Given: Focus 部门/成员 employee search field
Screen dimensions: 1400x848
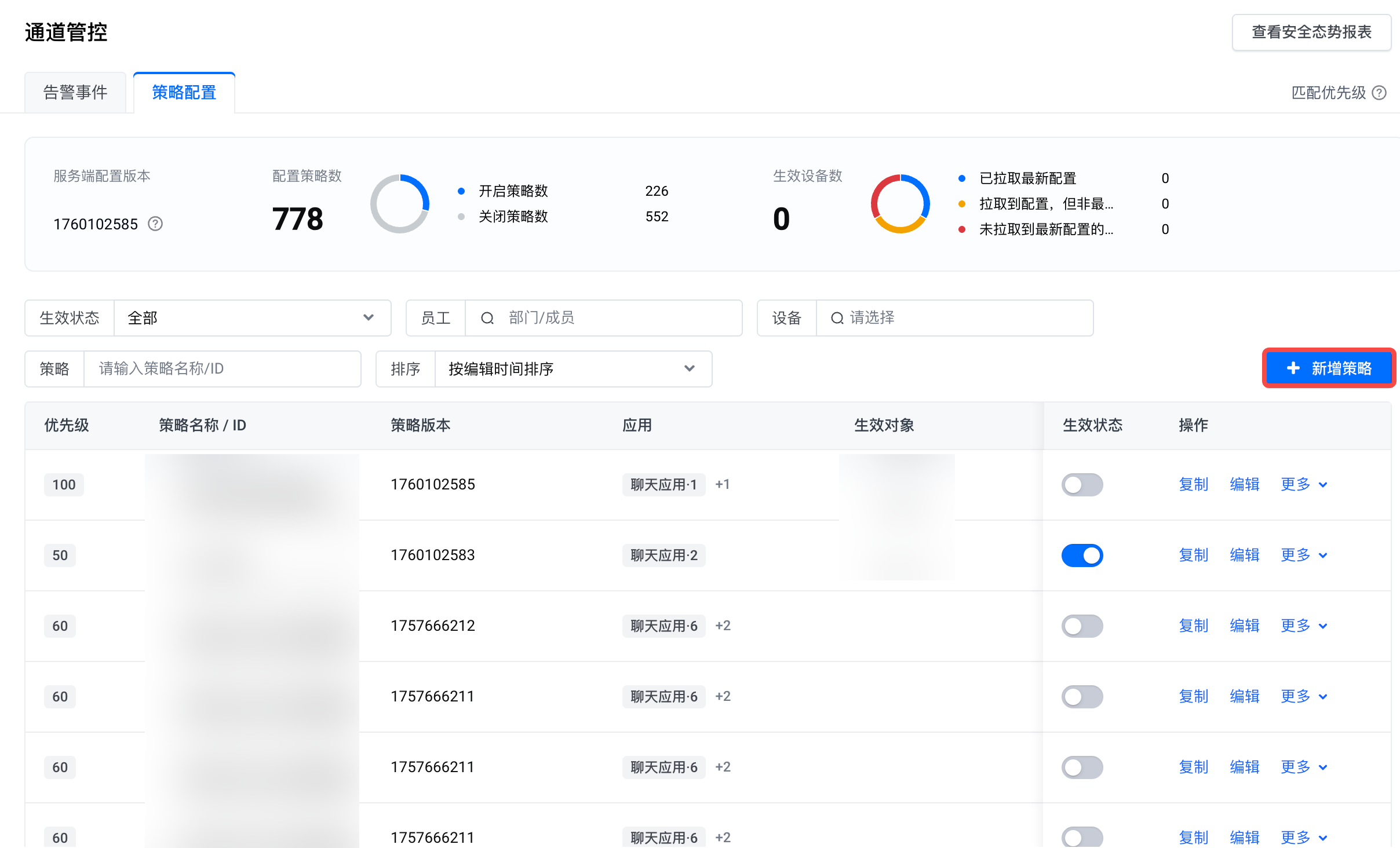Looking at the screenshot, I should [604, 318].
